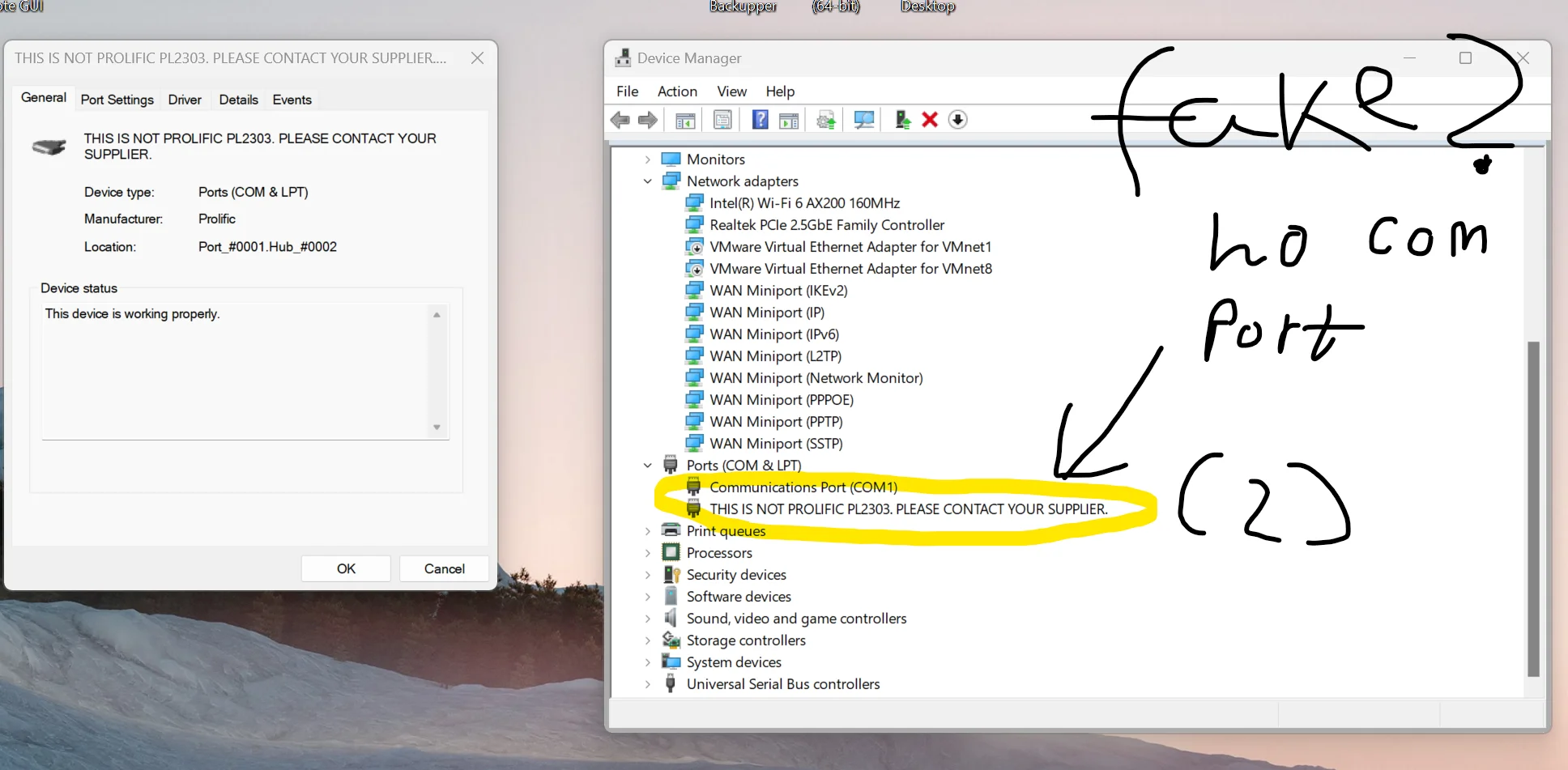Switch to the Events tab
This screenshot has height=770, width=1568.
(x=292, y=100)
